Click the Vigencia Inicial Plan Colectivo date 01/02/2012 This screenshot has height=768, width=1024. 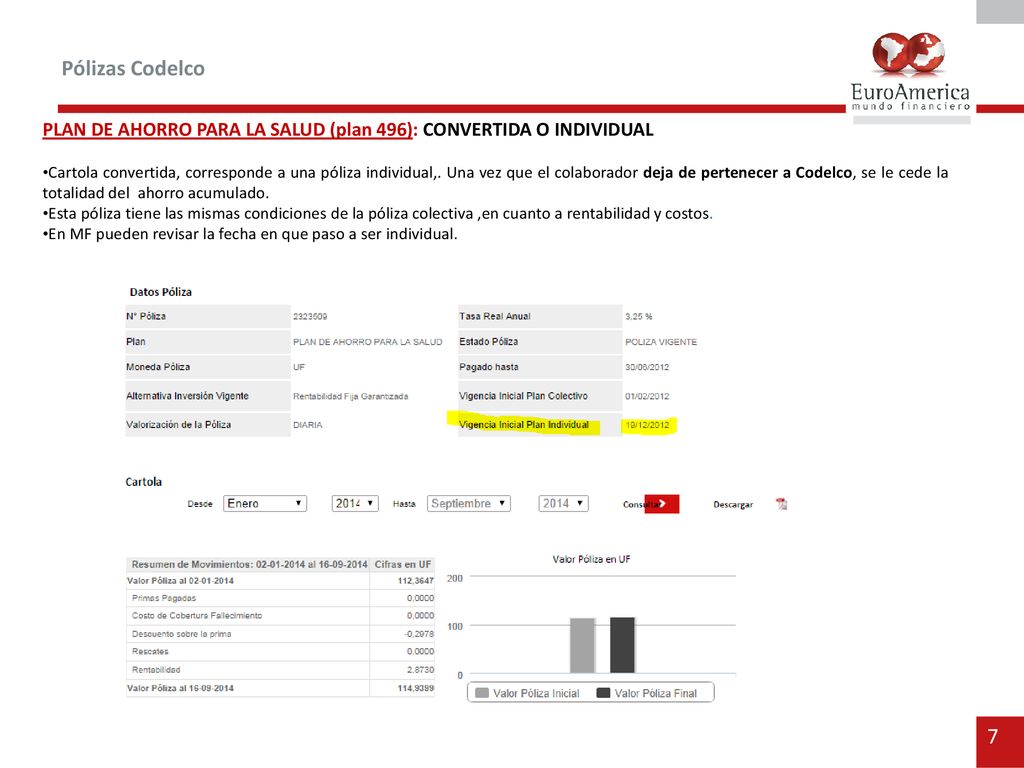click(647, 396)
